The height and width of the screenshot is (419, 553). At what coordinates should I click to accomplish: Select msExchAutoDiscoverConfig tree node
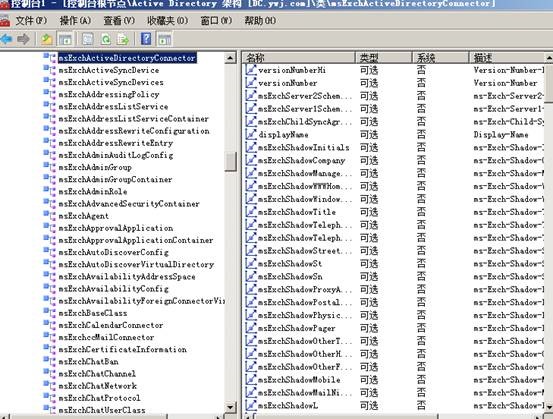pos(114,253)
